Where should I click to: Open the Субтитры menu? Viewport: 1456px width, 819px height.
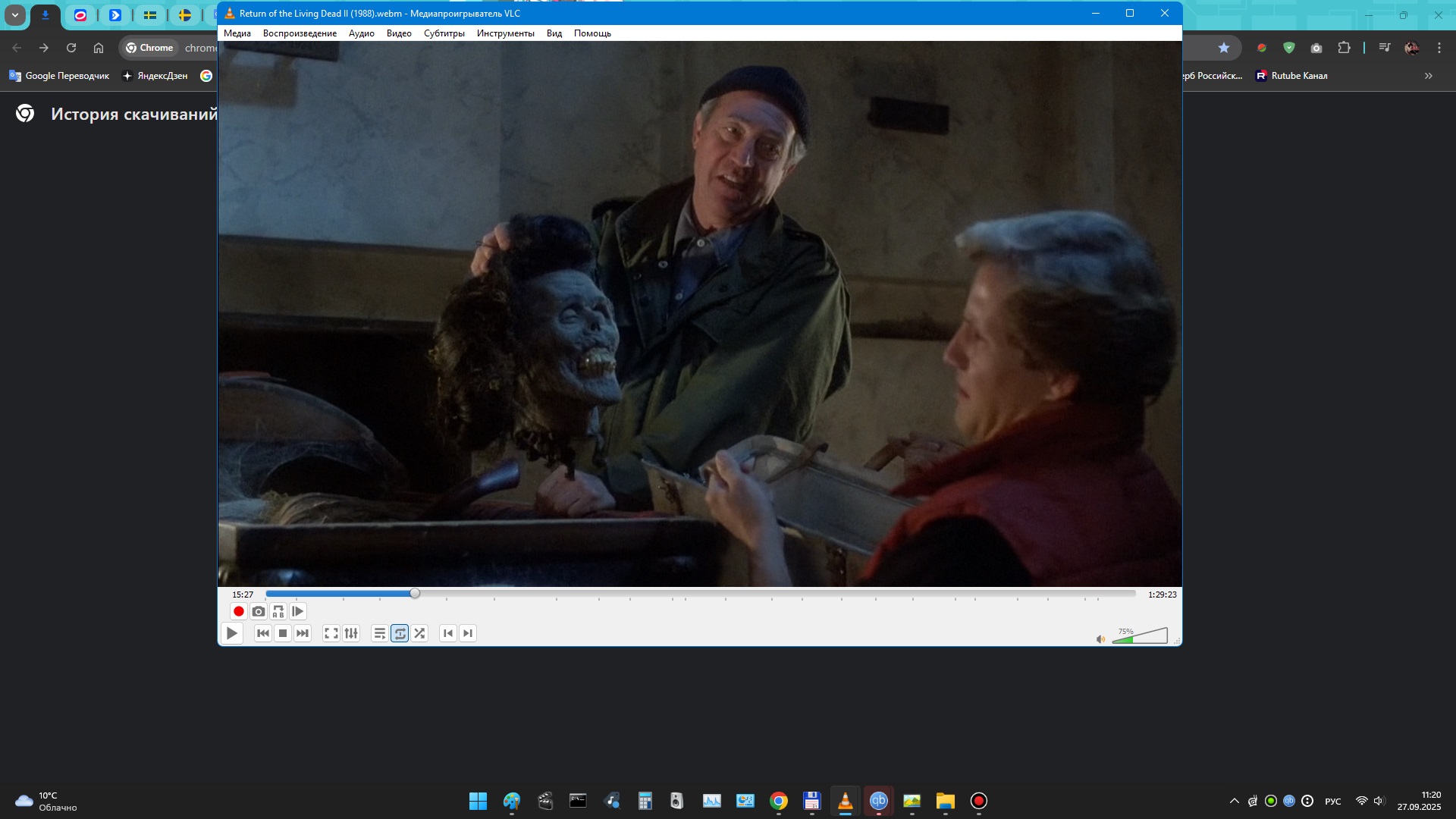click(444, 33)
